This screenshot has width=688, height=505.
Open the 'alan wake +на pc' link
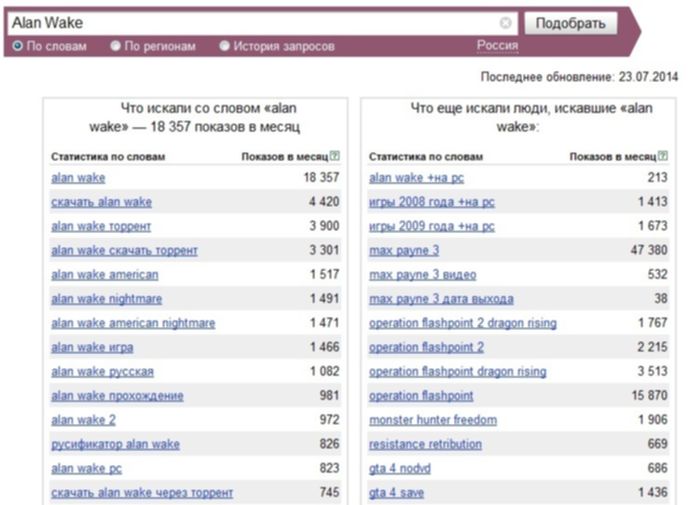click(416, 178)
